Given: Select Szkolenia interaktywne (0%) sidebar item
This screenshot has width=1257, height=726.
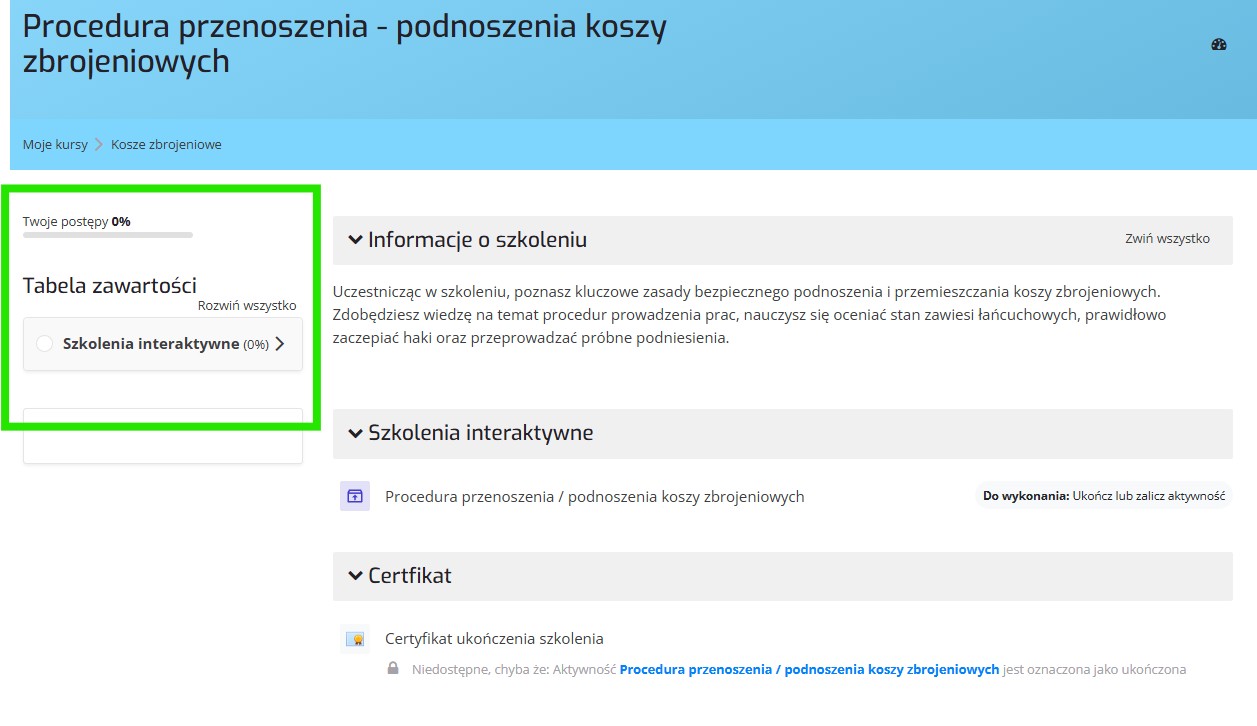Looking at the screenshot, I should click(163, 344).
